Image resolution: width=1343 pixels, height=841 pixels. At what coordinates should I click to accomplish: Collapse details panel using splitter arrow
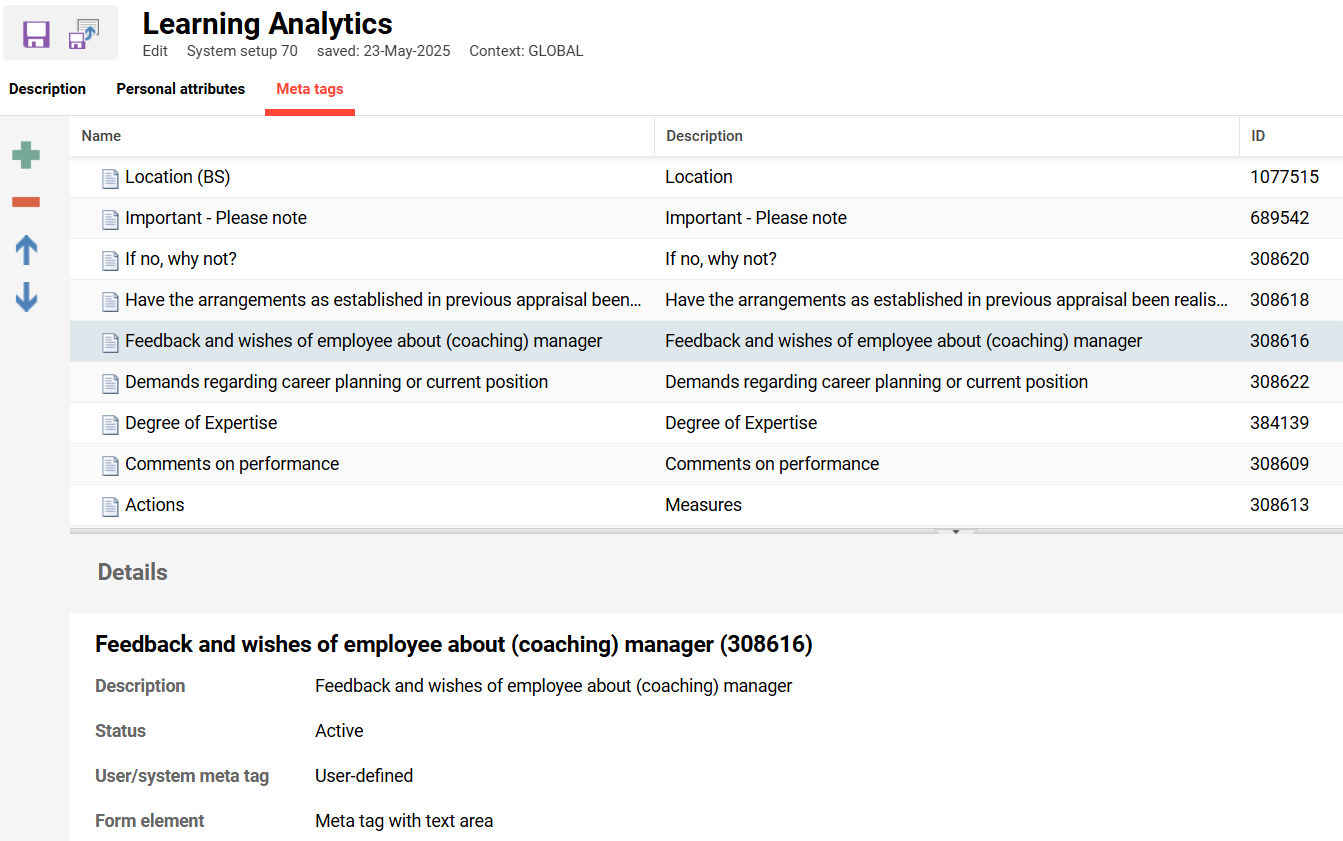pos(955,532)
